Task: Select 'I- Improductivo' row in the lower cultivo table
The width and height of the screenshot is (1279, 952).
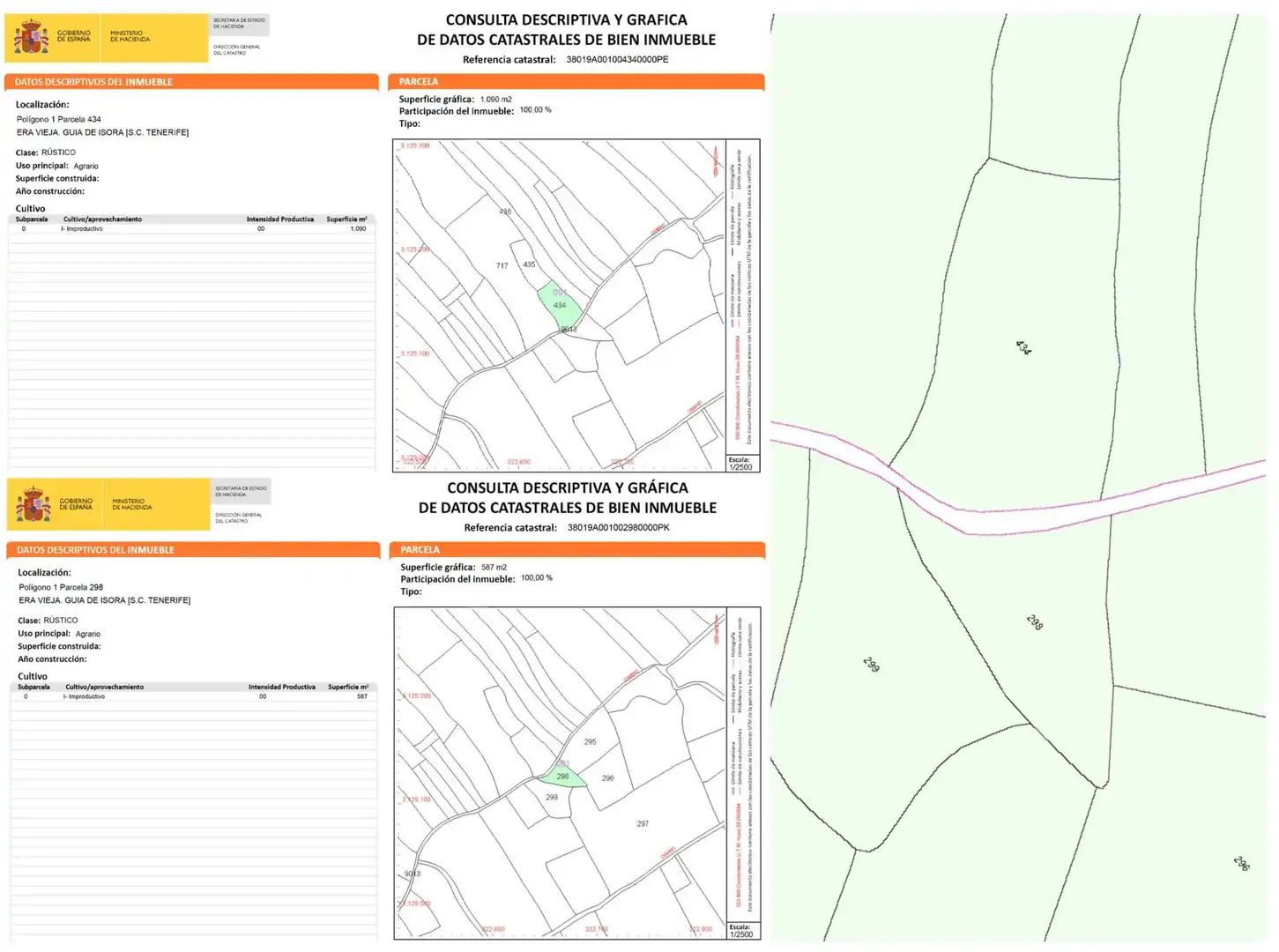Action: (194, 696)
